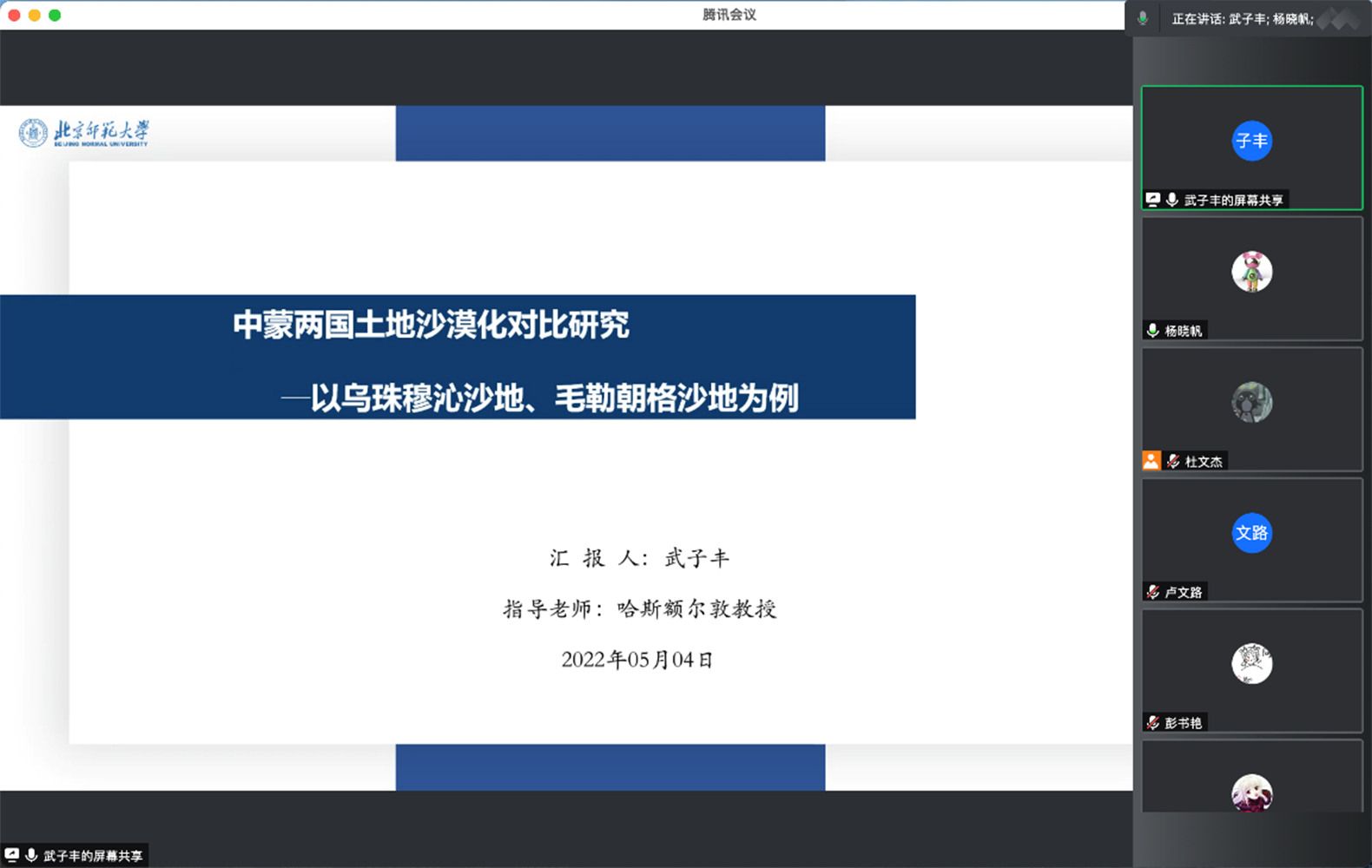Select 杨晓帆's avatar picture
Image resolution: width=1372 pixels, height=868 pixels.
[1251, 272]
